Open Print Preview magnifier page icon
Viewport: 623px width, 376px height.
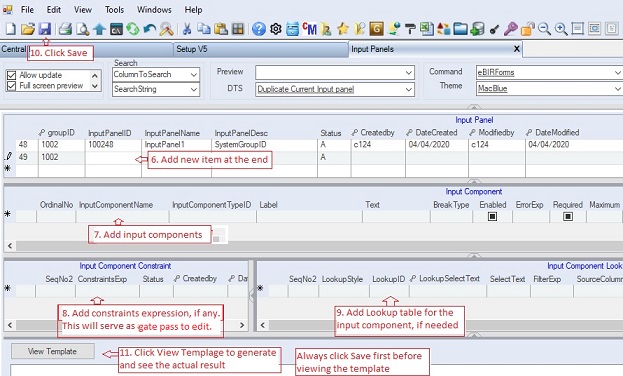(x=83, y=29)
